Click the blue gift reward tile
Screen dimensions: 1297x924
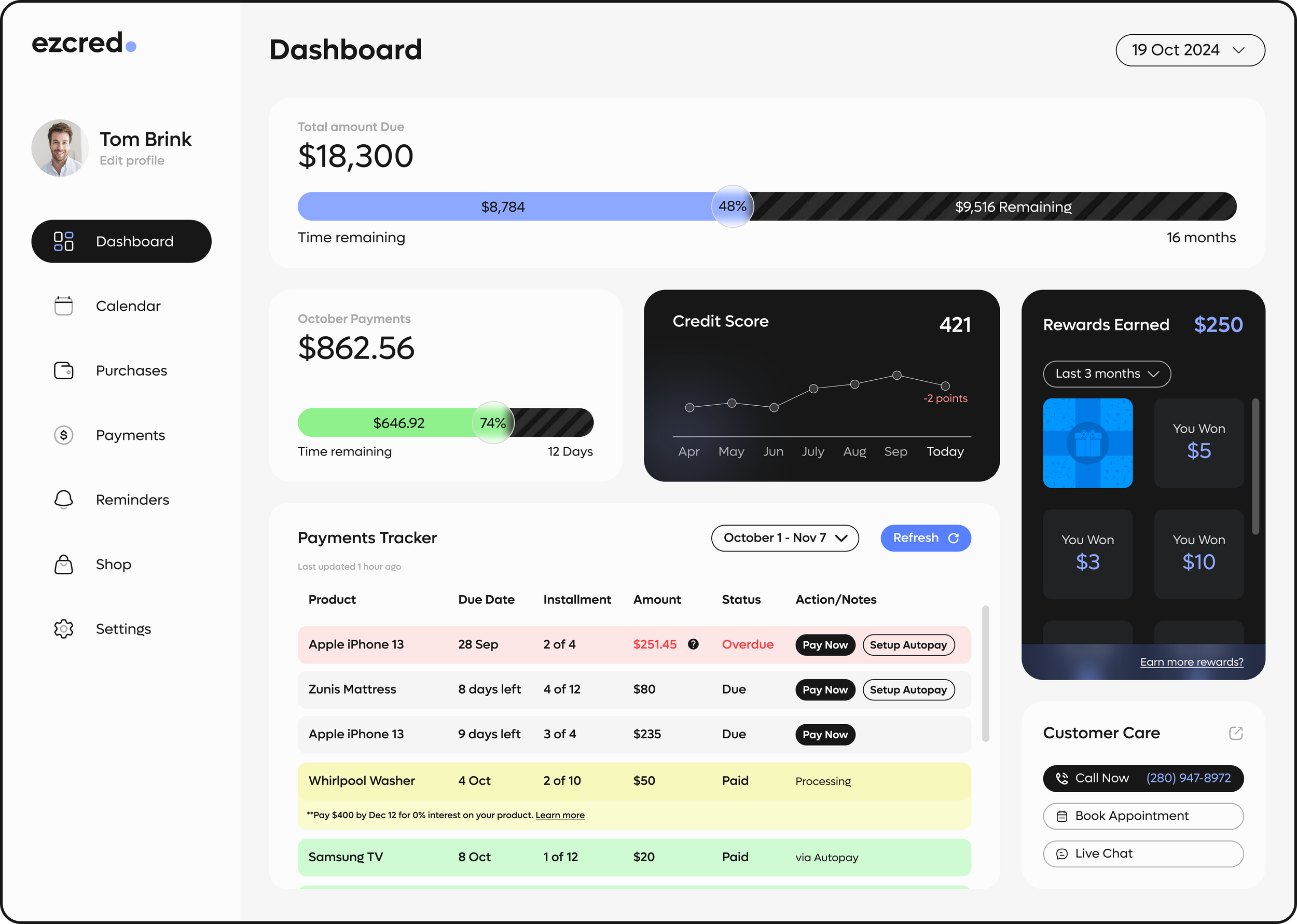tap(1087, 443)
